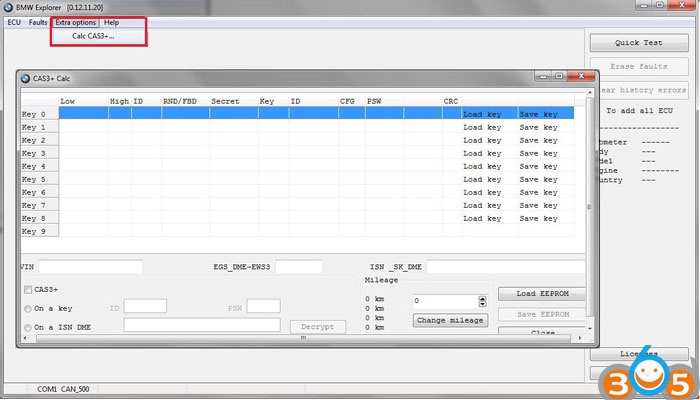Open the ECU menu

[x=14, y=22]
